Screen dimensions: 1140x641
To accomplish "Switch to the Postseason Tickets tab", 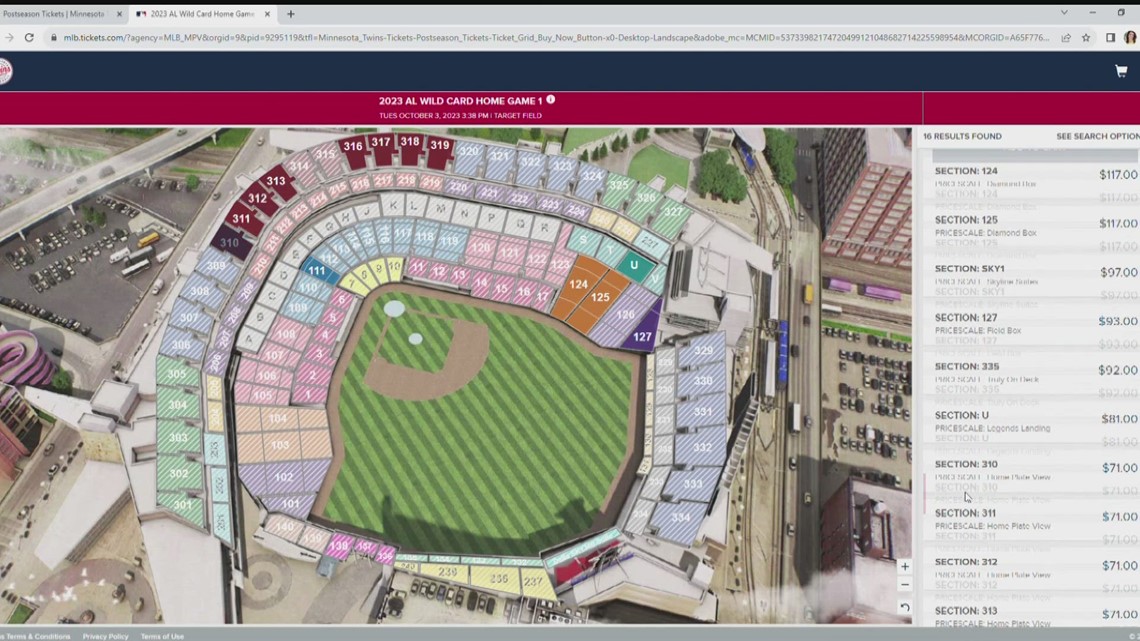I will point(55,14).
